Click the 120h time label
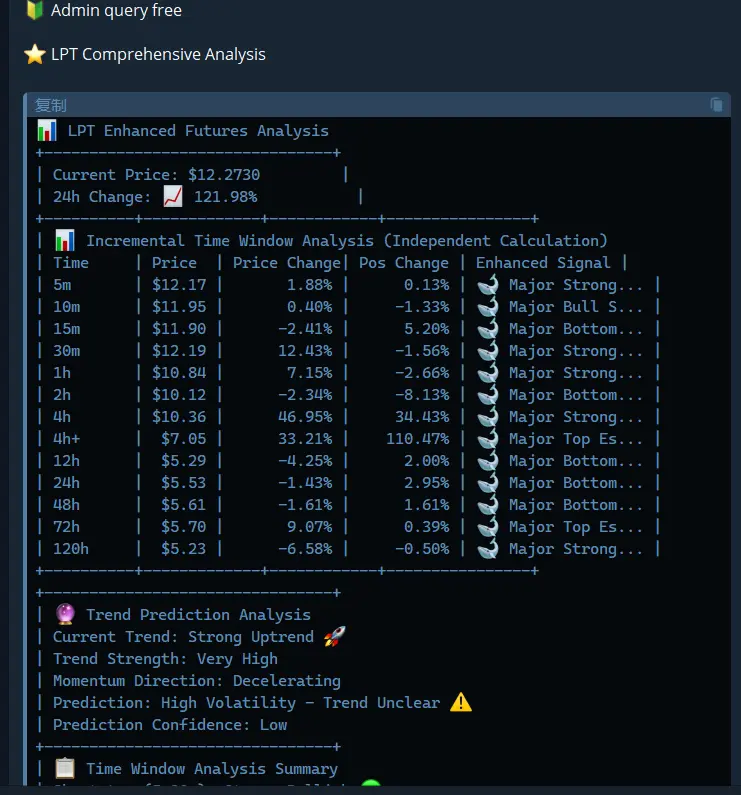Screen dimensions: 741x795 [71, 549]
